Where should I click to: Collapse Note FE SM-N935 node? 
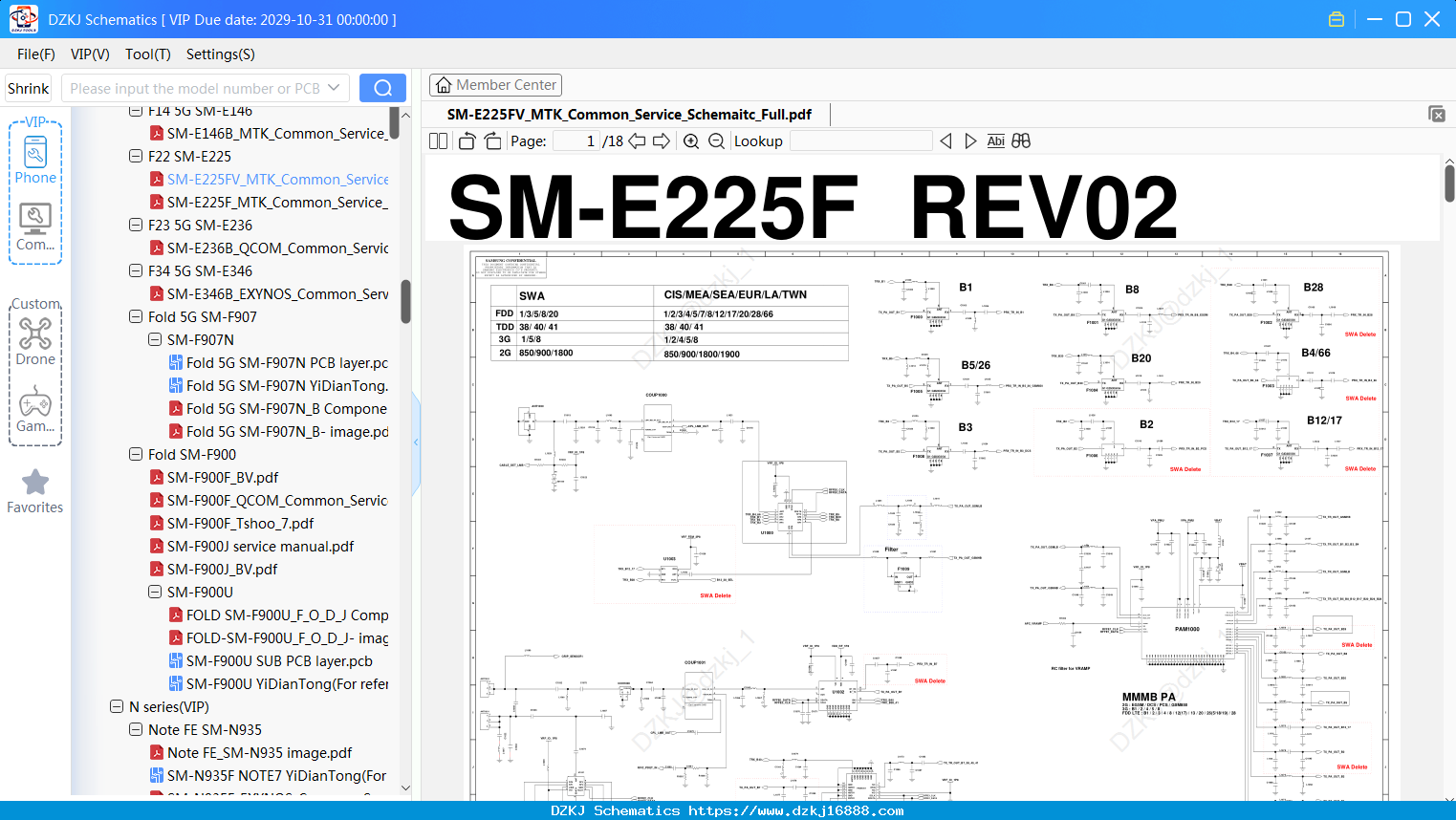pyautogui.click(x=136, y=730)
